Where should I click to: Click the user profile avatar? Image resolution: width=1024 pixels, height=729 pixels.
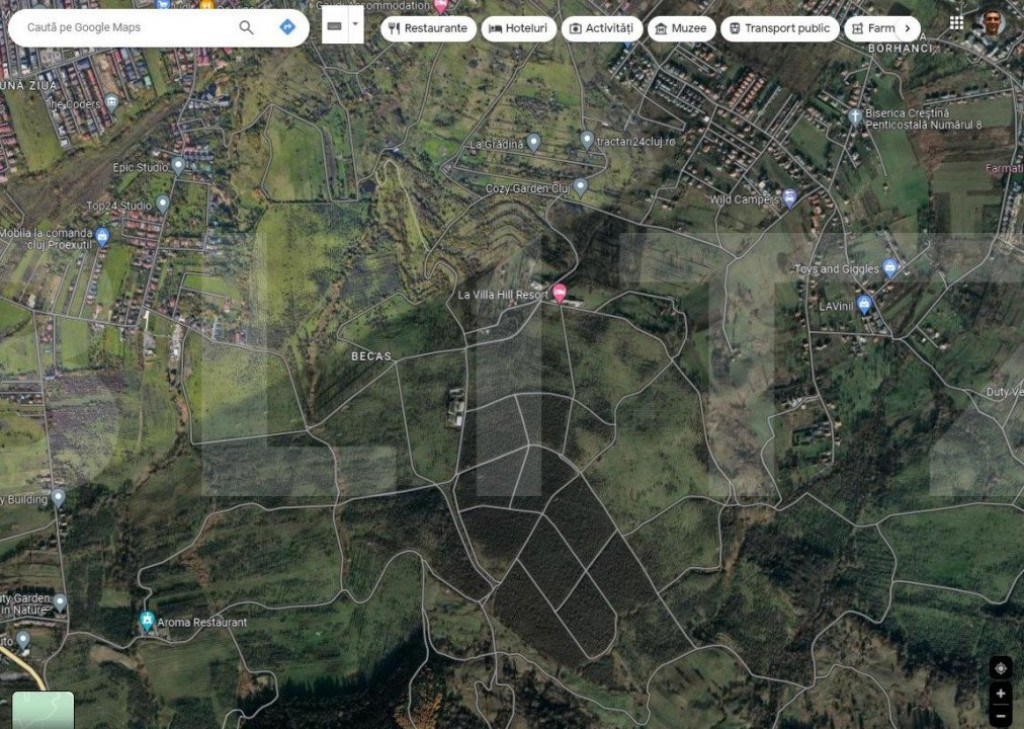click(991, 22)
